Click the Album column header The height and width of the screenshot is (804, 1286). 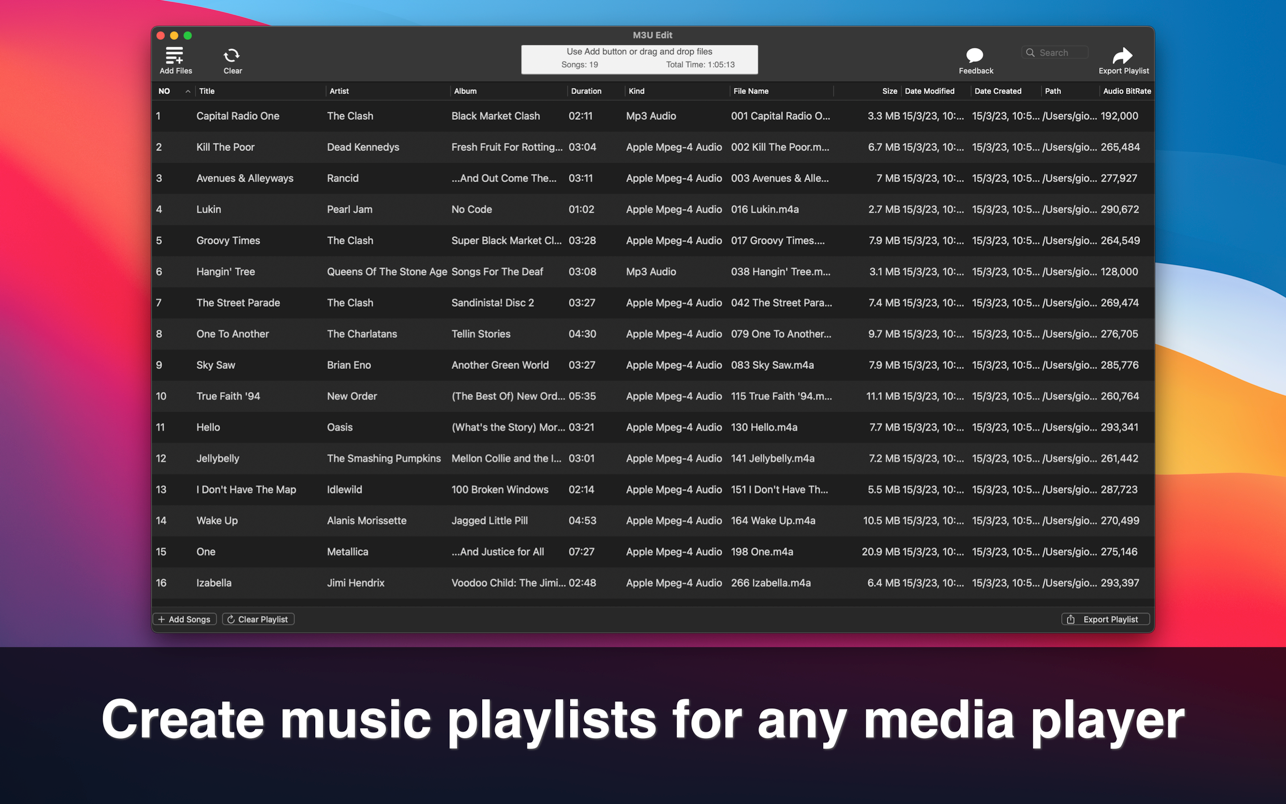465,91
